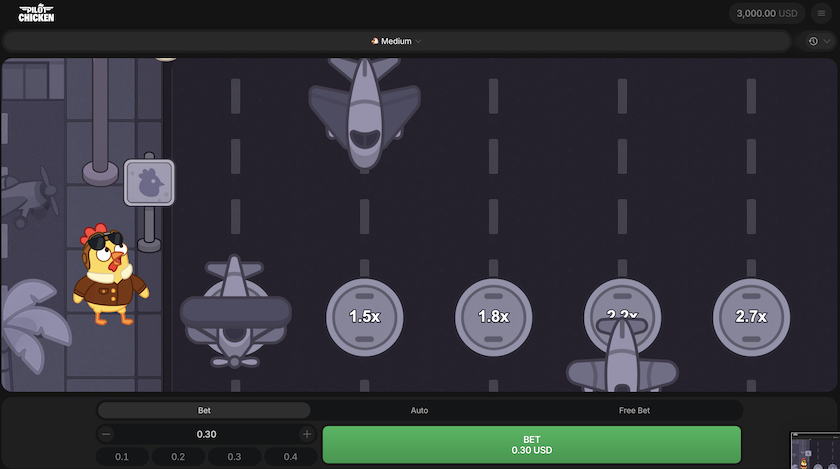Switch to the Bet tab
This screenshot has width=840, height=469.
click(204, 411)
